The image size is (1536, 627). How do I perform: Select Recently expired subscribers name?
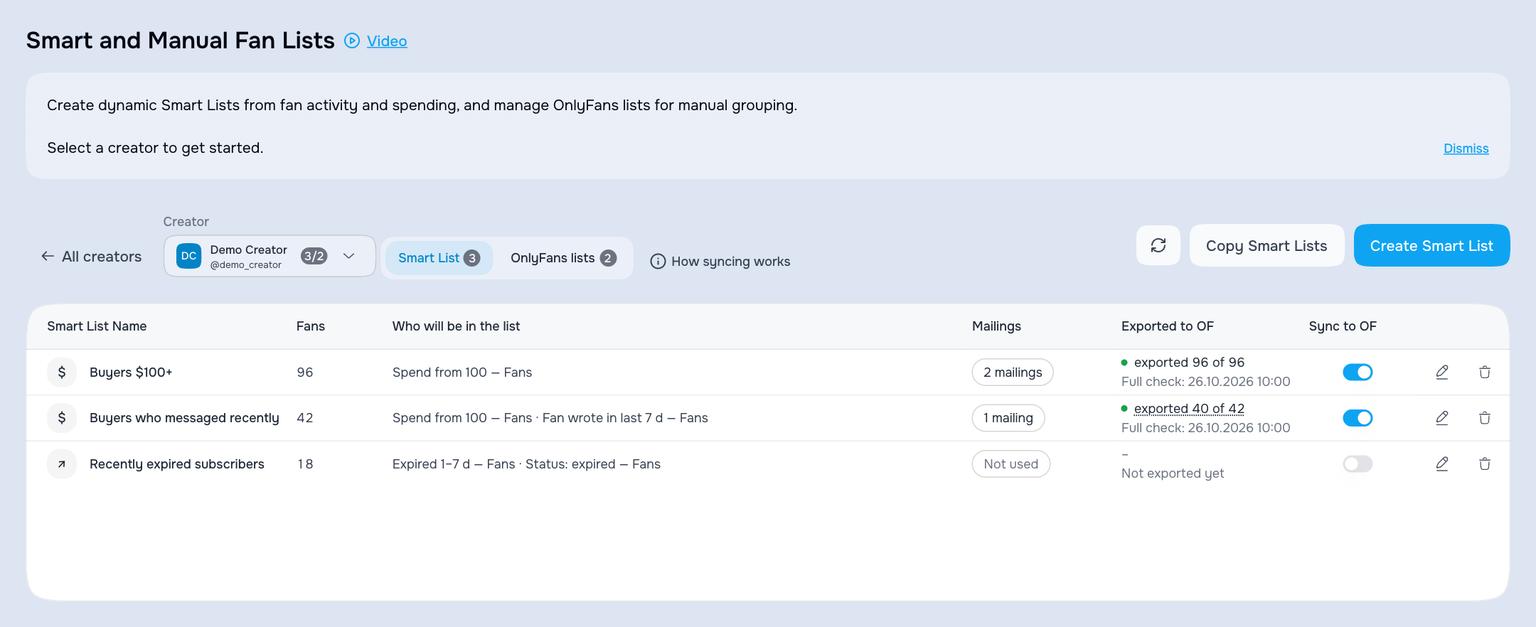(x=177, y=464)
